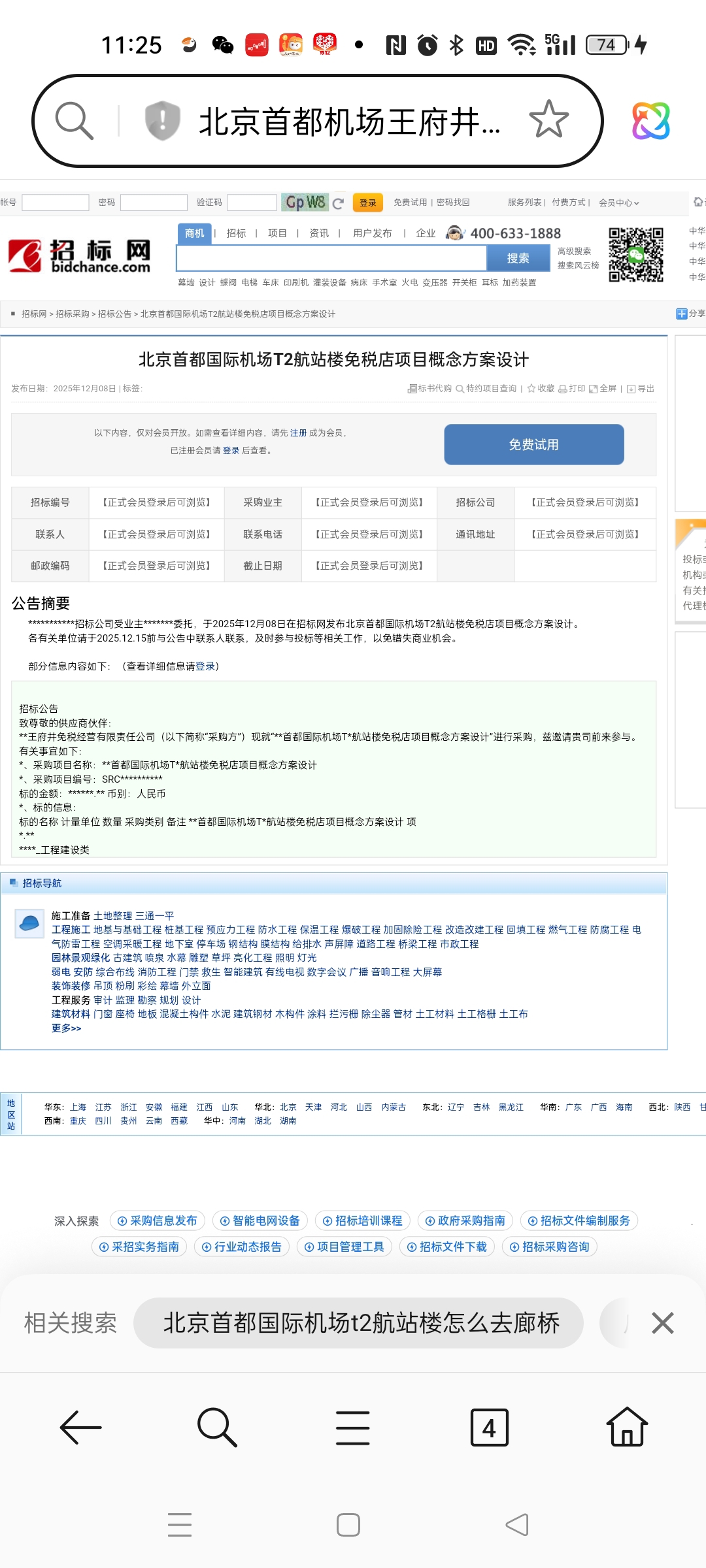The height and width of the screenshot is (1568, 706).
Task: Open the 密码找回 link
Action: (x=453, y=203)
